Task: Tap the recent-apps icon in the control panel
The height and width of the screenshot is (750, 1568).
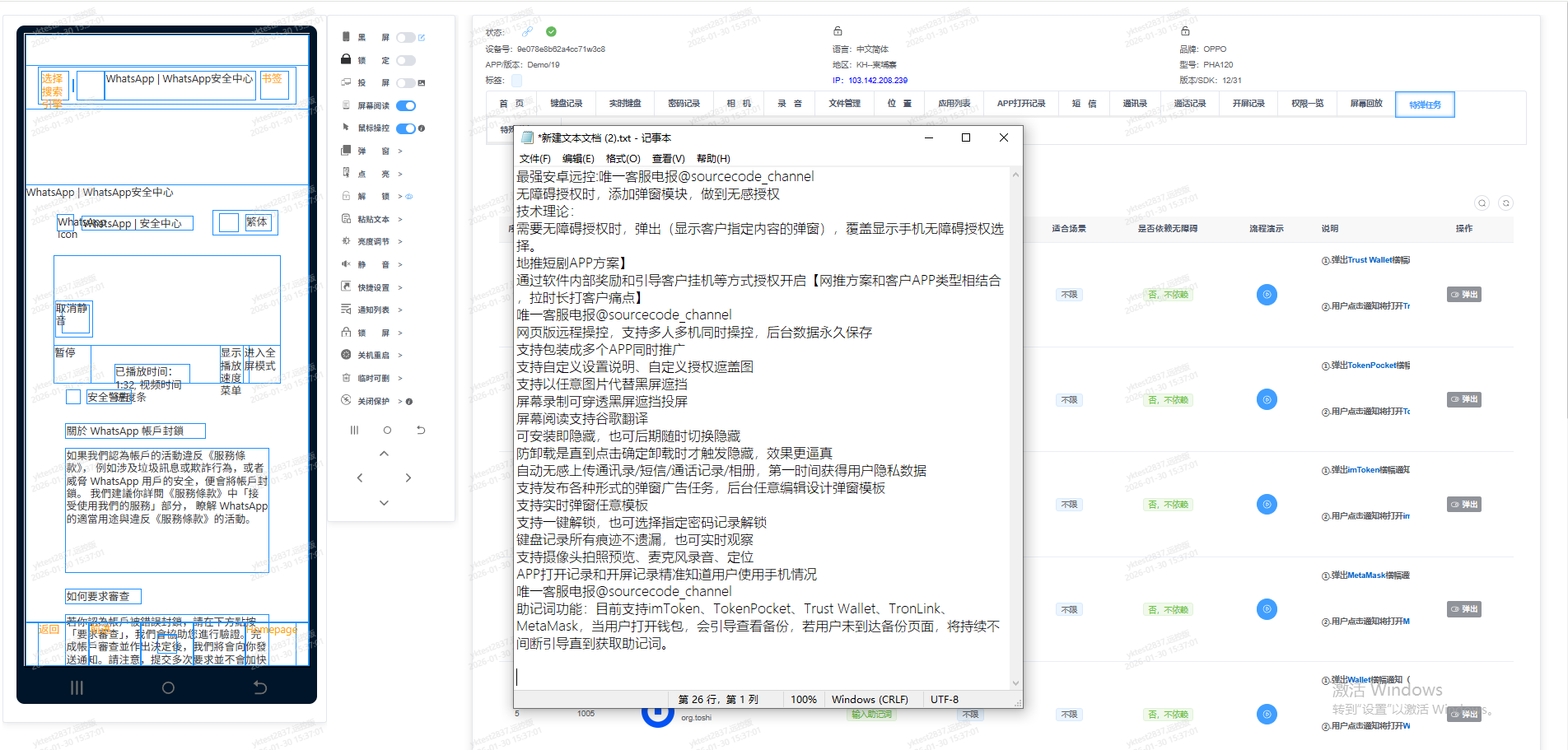Action: pyautogui.click(x=354, y=430)
